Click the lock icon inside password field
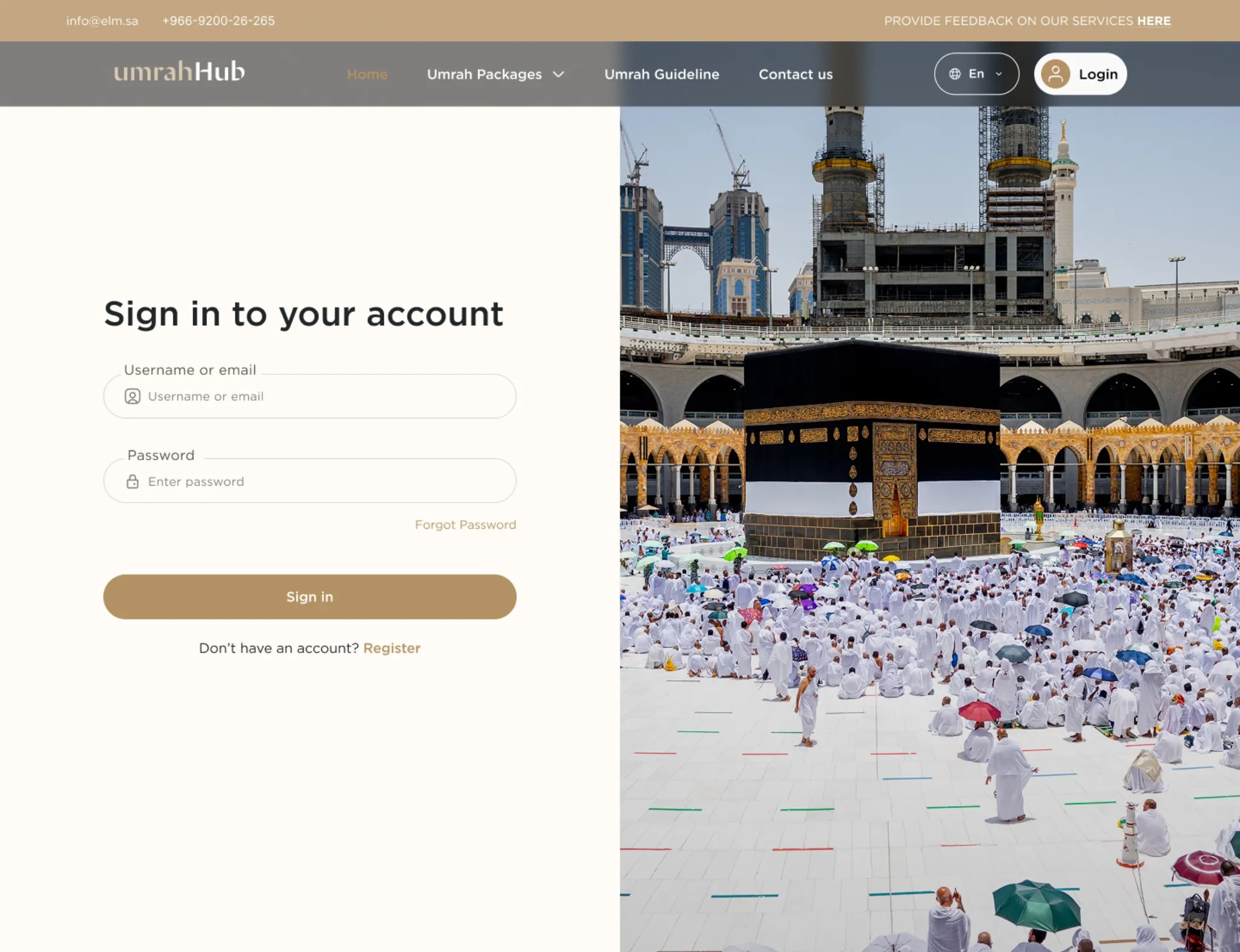This screenshot has height=952, width=1240. point(133,481)
